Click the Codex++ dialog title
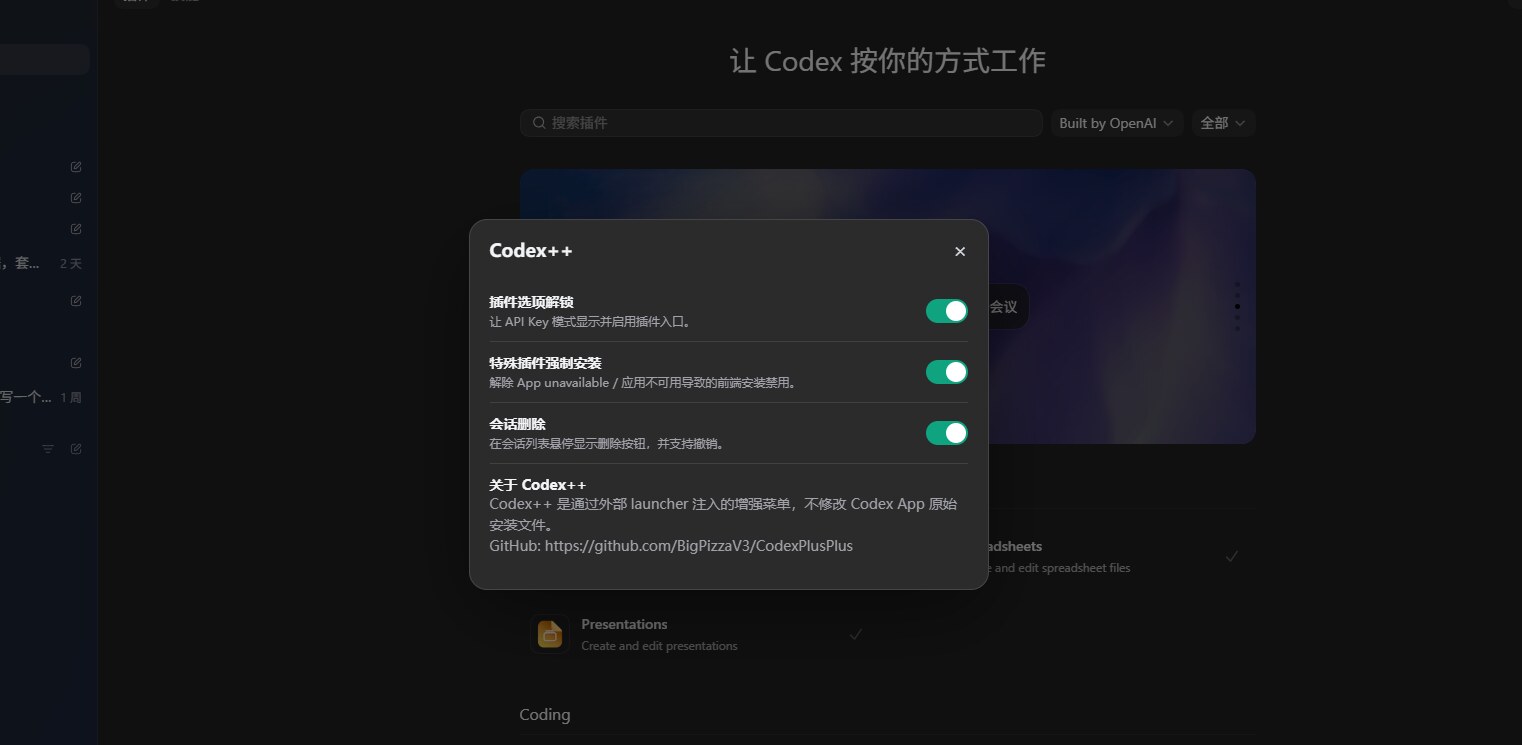The height and width of the screenshot is (745, 1522). coord(531,251)
